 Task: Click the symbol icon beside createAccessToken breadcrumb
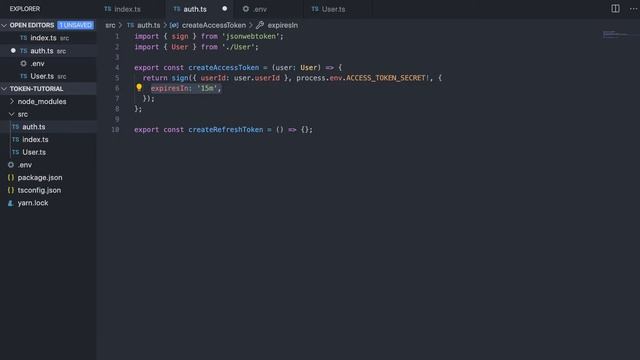pyautogui.click(x=174, y=25)
